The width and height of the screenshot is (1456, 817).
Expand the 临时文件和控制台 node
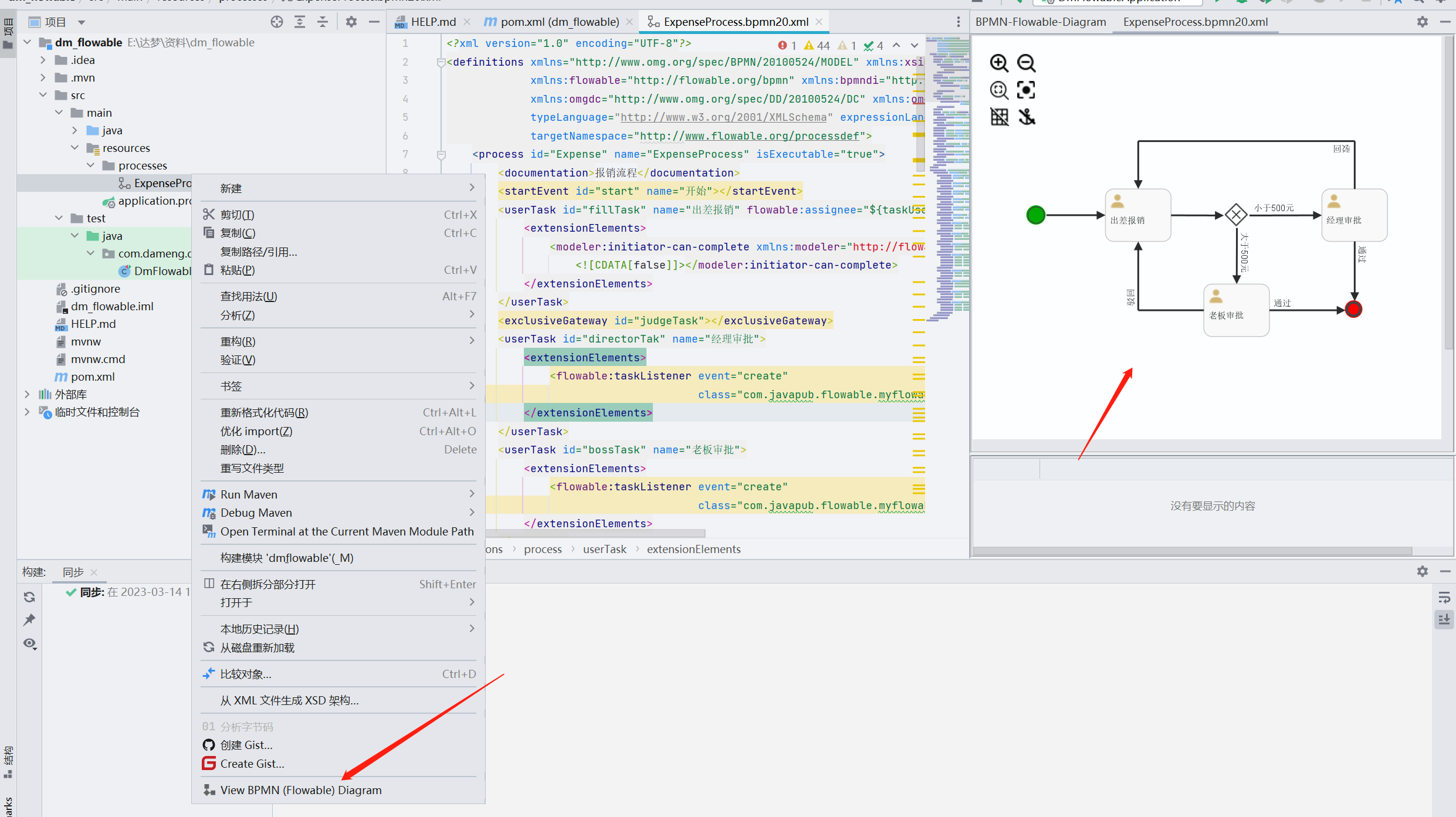point(27,412)
